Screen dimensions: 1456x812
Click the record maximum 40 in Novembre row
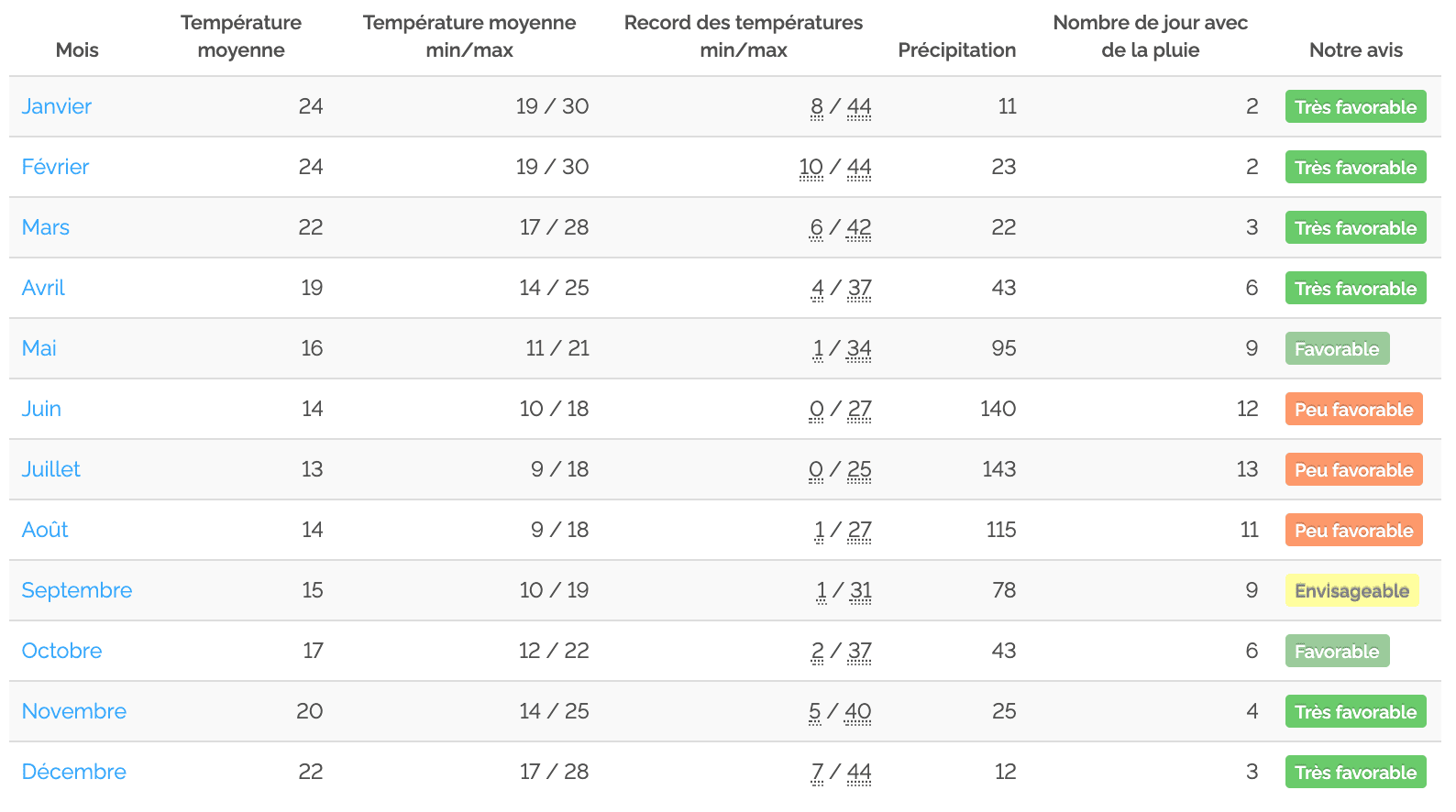[857, 712]
